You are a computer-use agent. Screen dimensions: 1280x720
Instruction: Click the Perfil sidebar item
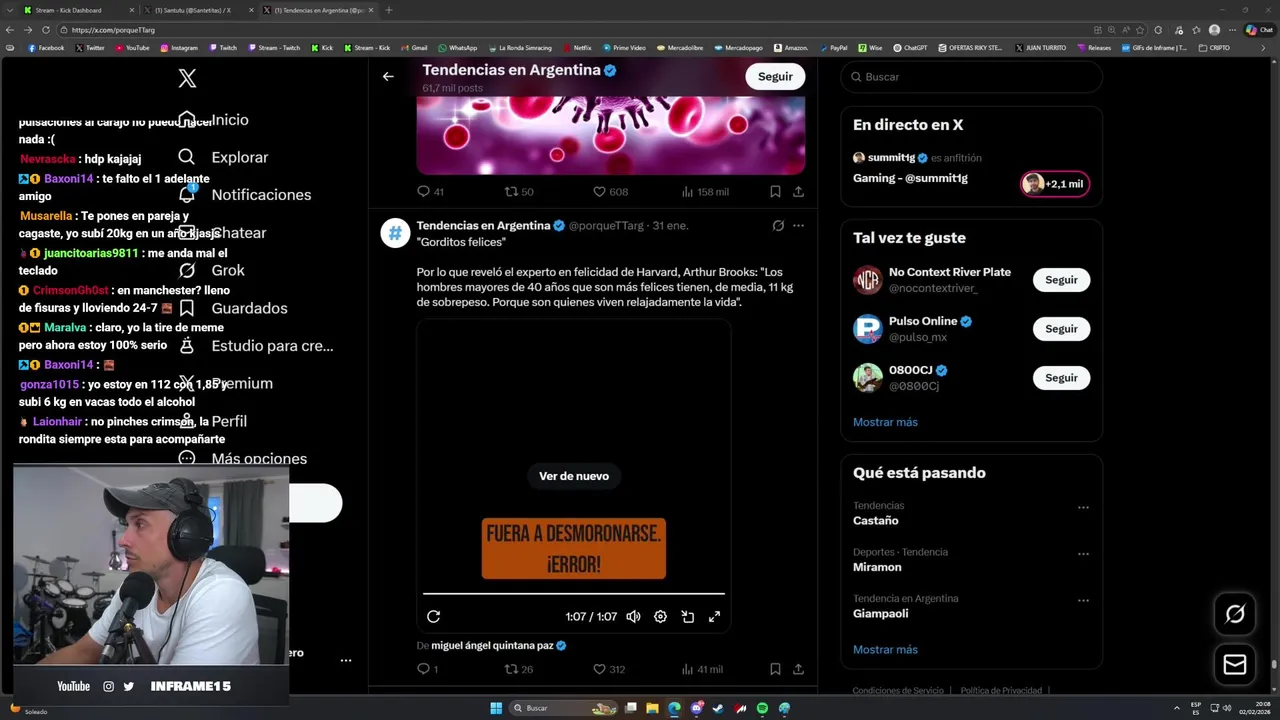(212, 421)
